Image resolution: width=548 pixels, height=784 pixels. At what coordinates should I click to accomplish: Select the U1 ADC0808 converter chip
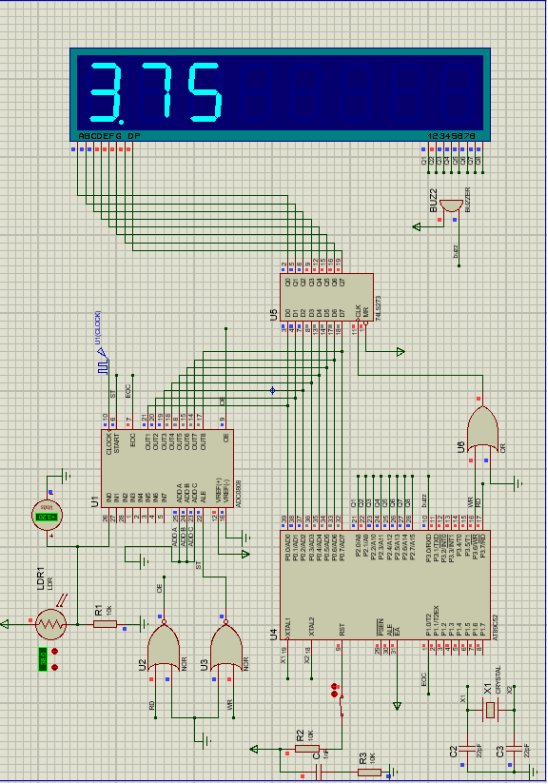click(168, 468)
